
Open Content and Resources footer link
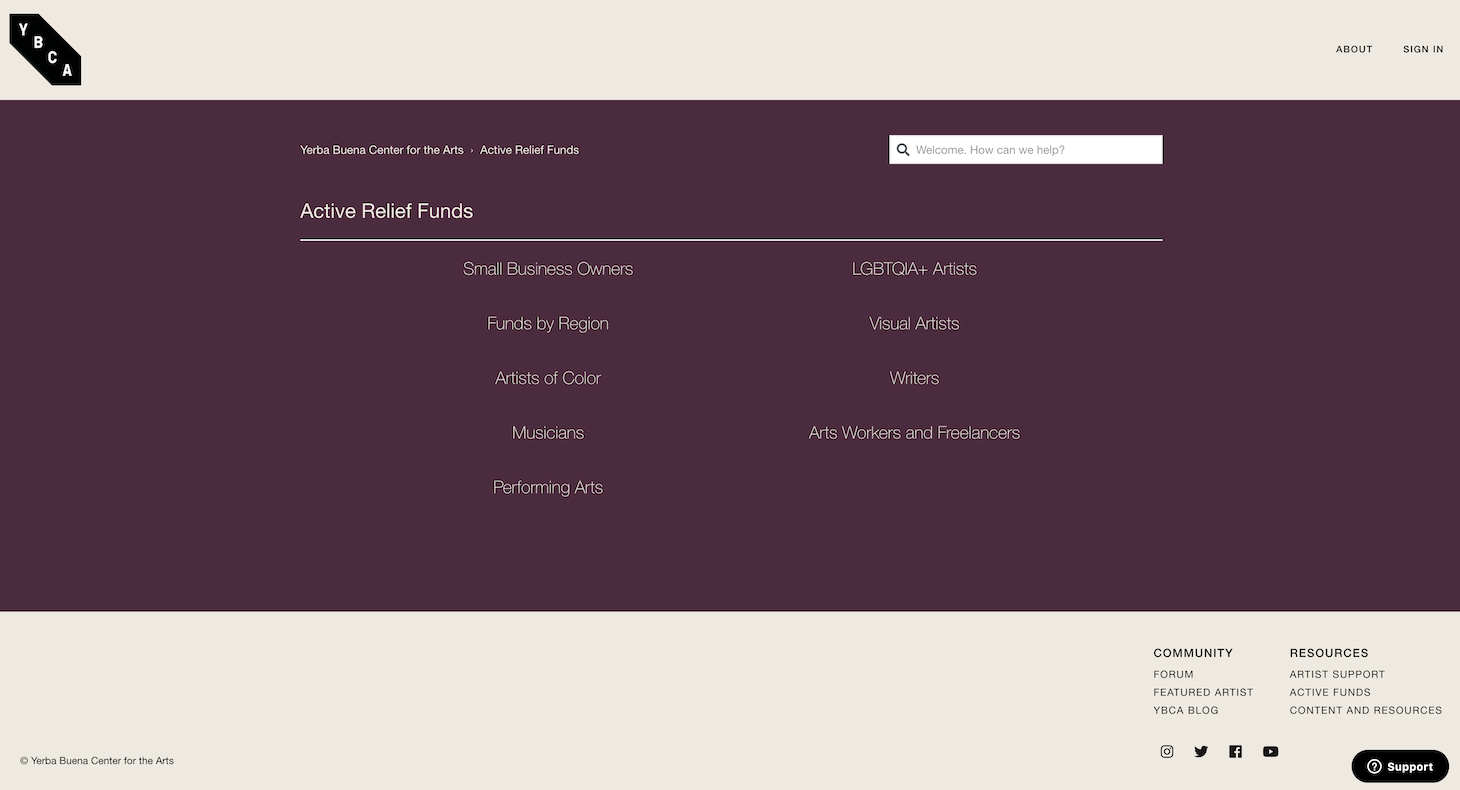(1366, 710)
